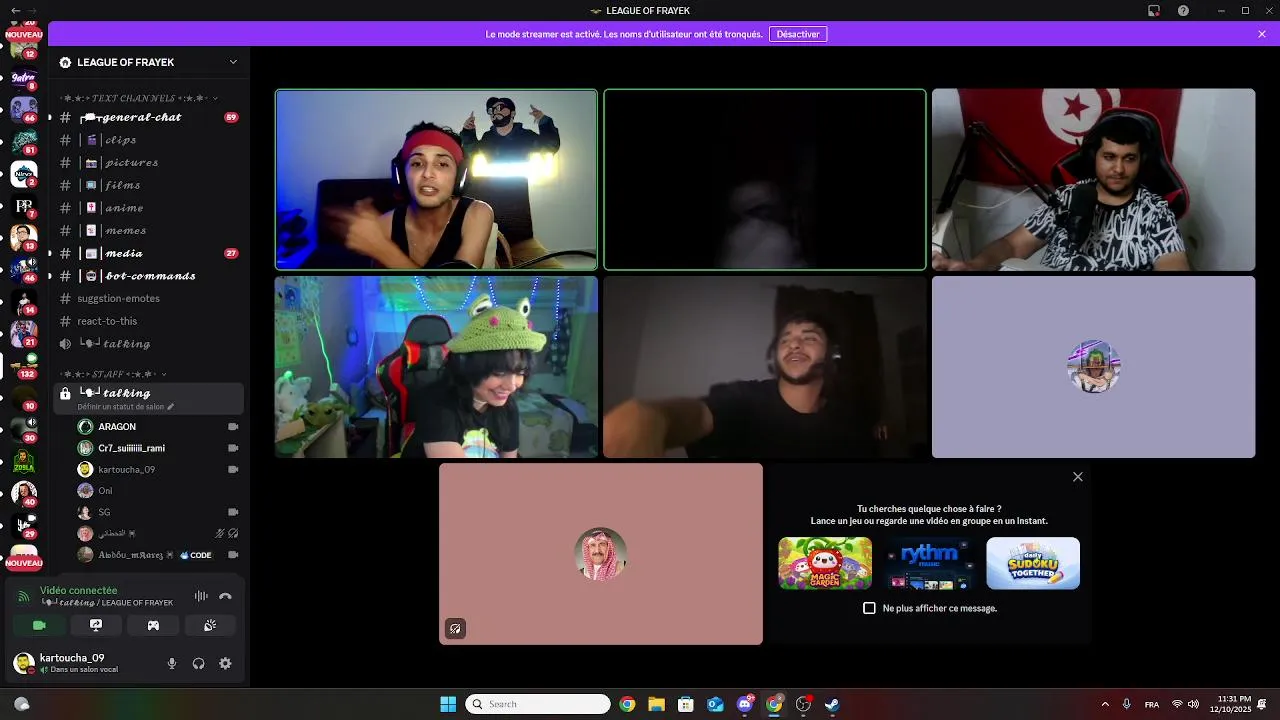Viewport: 1280px width, 720px height.
Task: Select Oni in the voice member list
Action: [158, 491]
